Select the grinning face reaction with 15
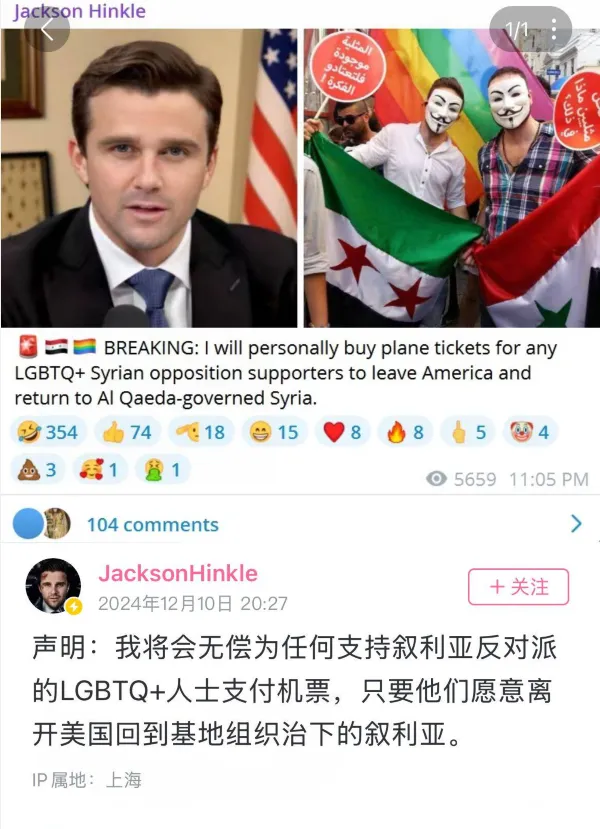The width and height of the screenshot is (600, 829). pos(274,432)
